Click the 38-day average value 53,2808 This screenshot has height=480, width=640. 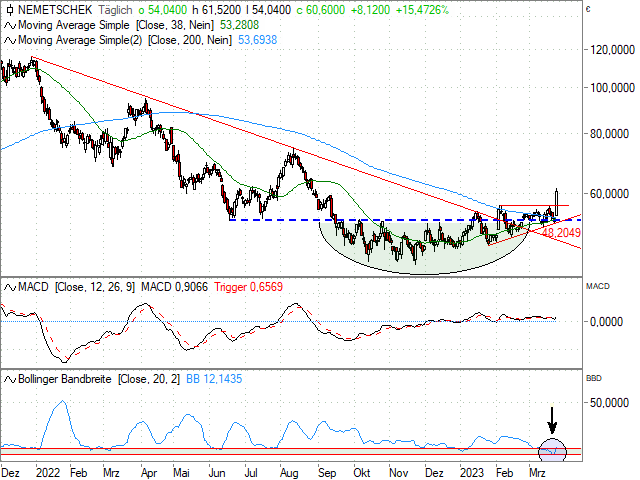coord(239,25)
